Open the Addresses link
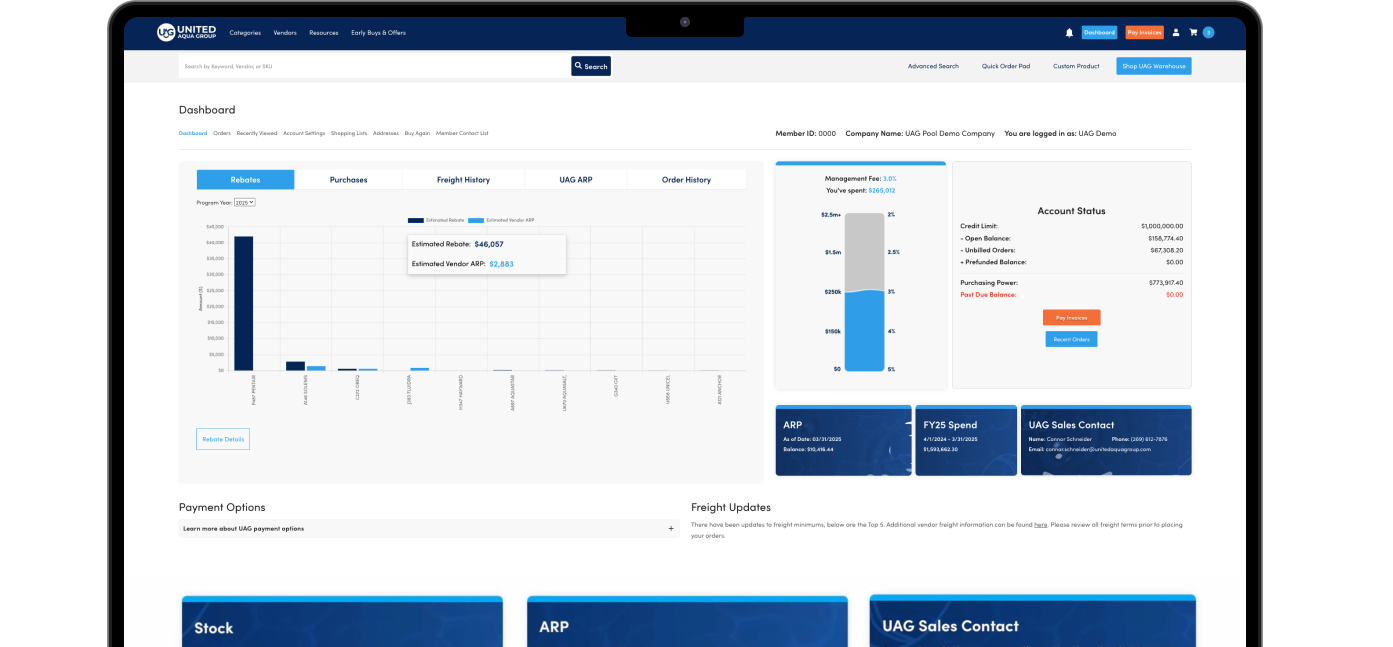 (386, 133)
